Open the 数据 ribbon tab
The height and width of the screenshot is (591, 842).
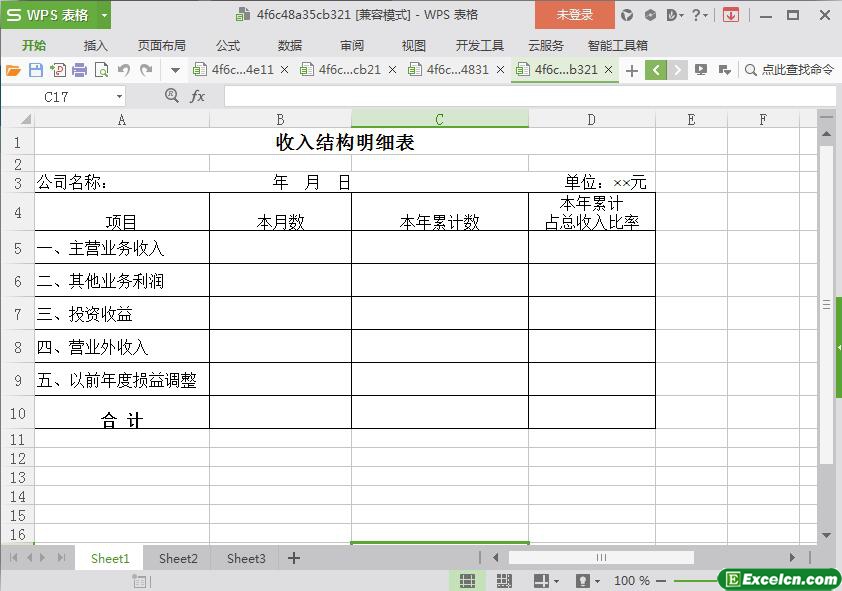(290, 46)
